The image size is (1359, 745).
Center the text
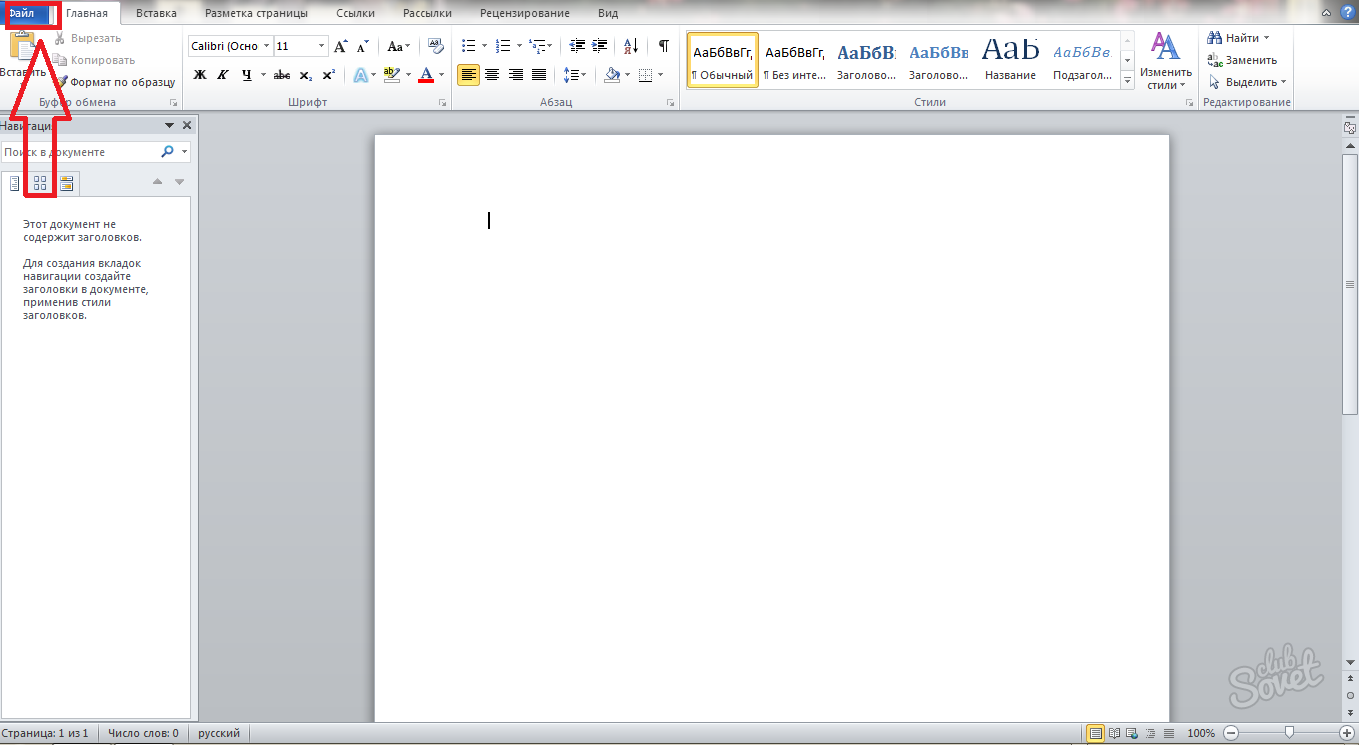tap(492, 74)
